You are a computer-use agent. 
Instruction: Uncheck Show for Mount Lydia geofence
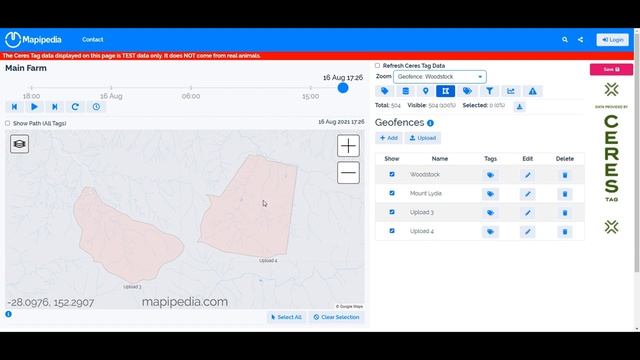coord(392,193)
